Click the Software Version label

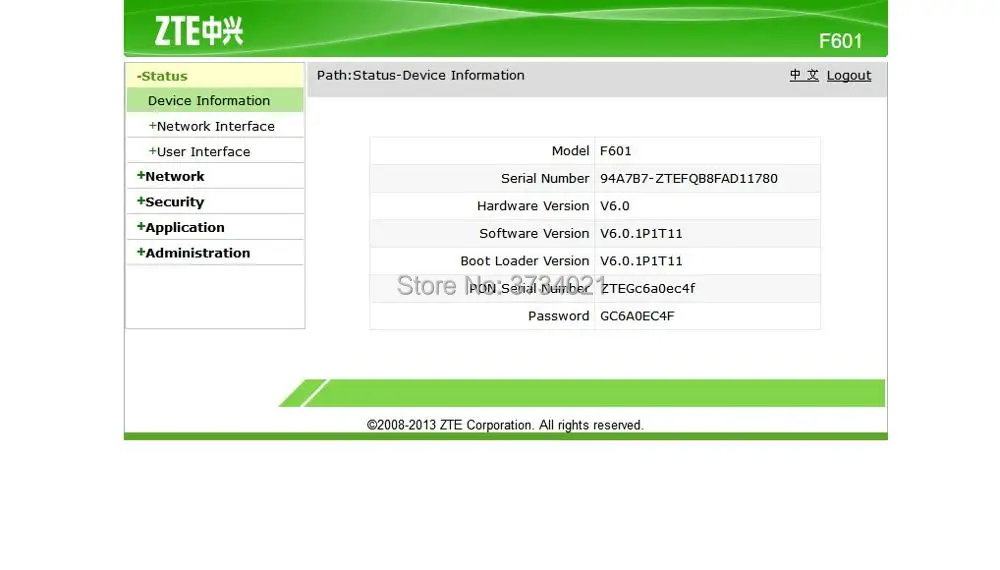pyautogui.click(x=534, y=233)
